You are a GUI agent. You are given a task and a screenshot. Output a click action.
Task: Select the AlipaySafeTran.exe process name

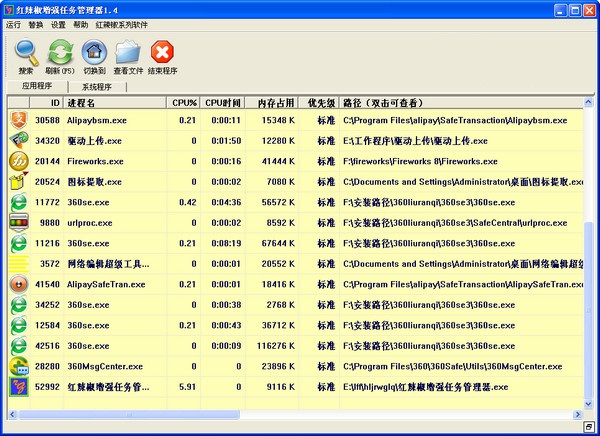pos(106,284)
